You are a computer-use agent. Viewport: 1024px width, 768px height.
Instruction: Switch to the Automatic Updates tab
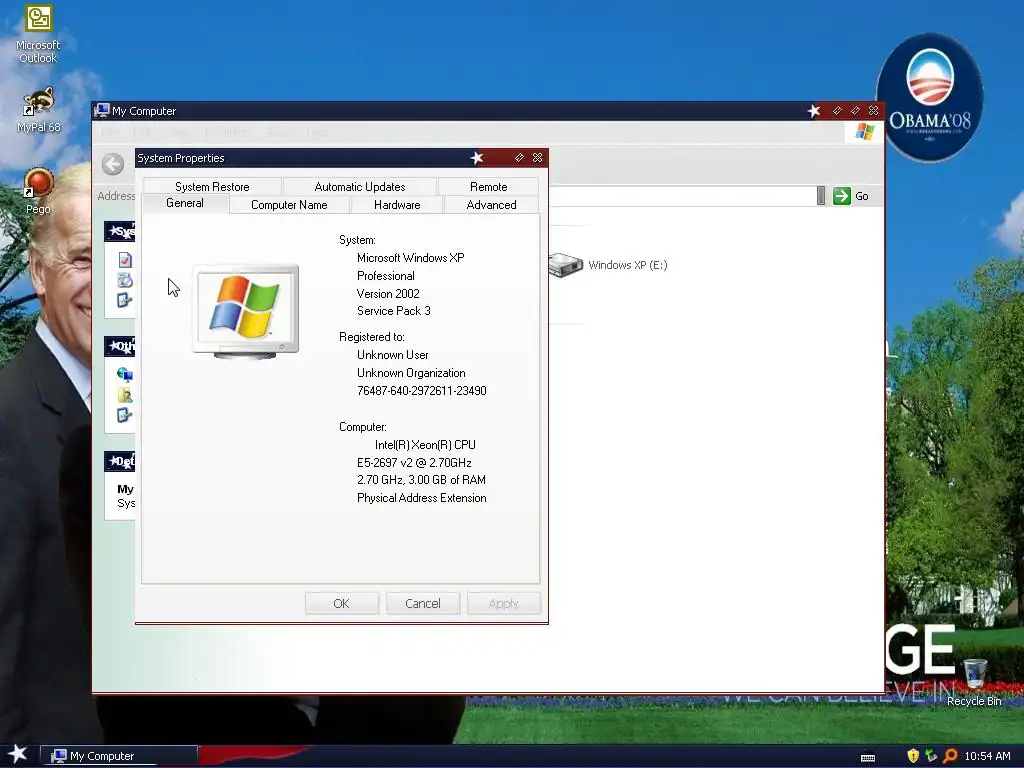click(360, 187)
